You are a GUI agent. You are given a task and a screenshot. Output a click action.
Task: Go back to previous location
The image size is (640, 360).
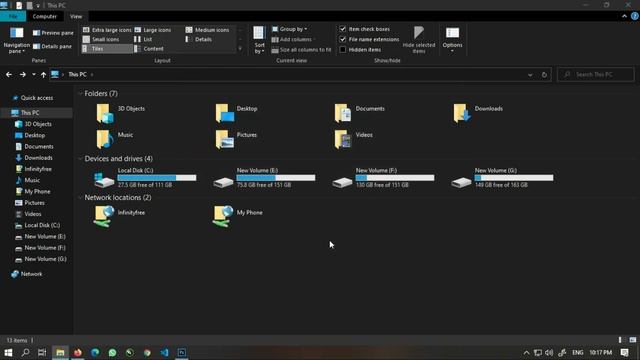point(9,75)
